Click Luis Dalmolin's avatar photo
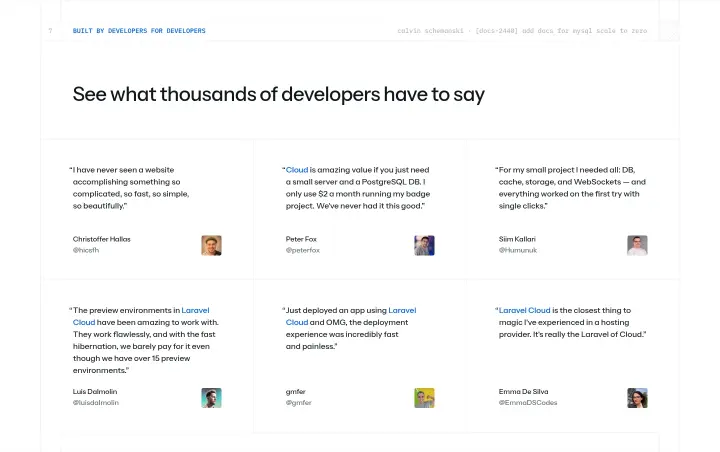This screenshot has width=720, height=452. point(211,398)
